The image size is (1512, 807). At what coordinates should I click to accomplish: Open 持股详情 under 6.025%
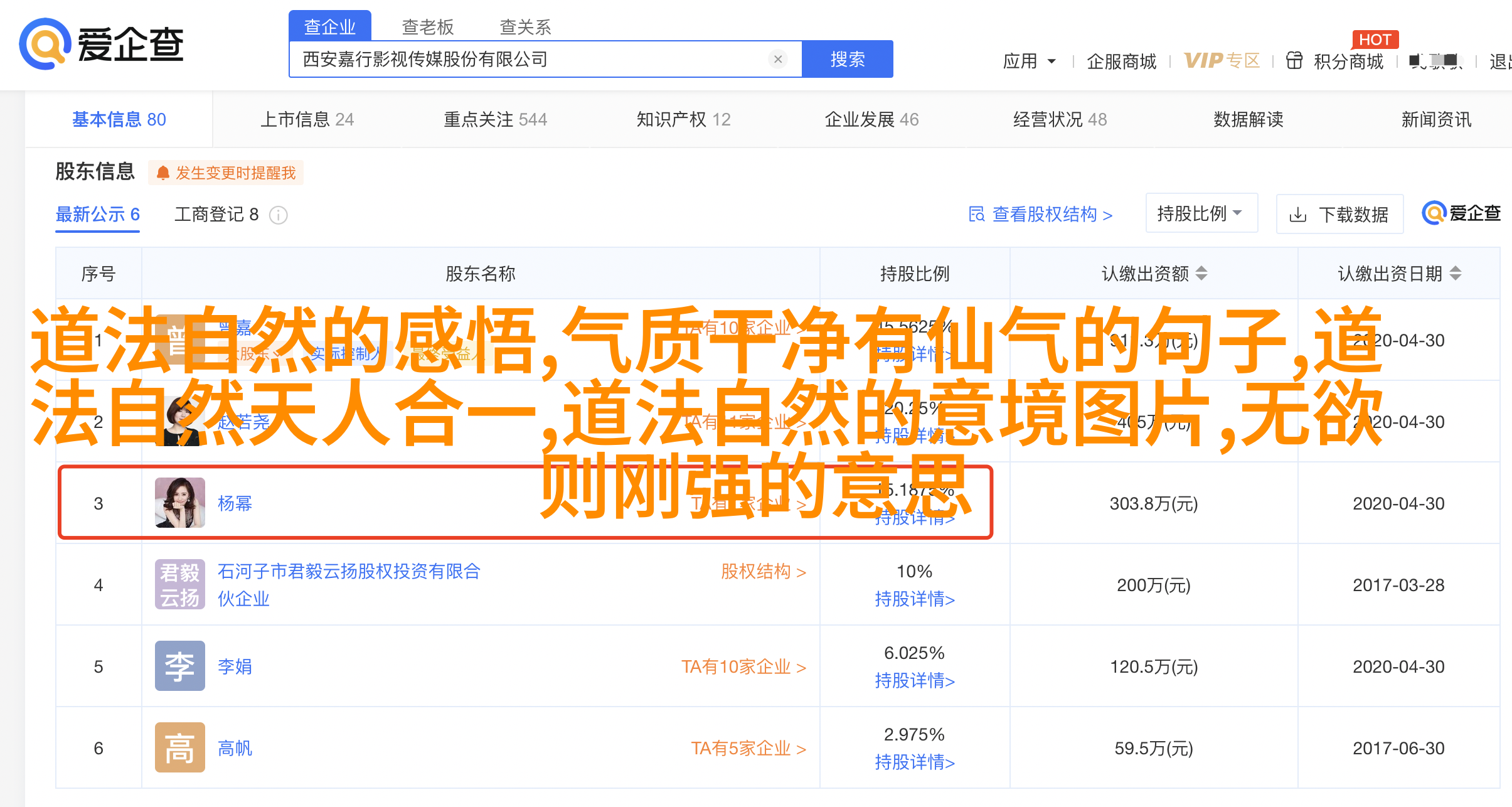(915, 681)
